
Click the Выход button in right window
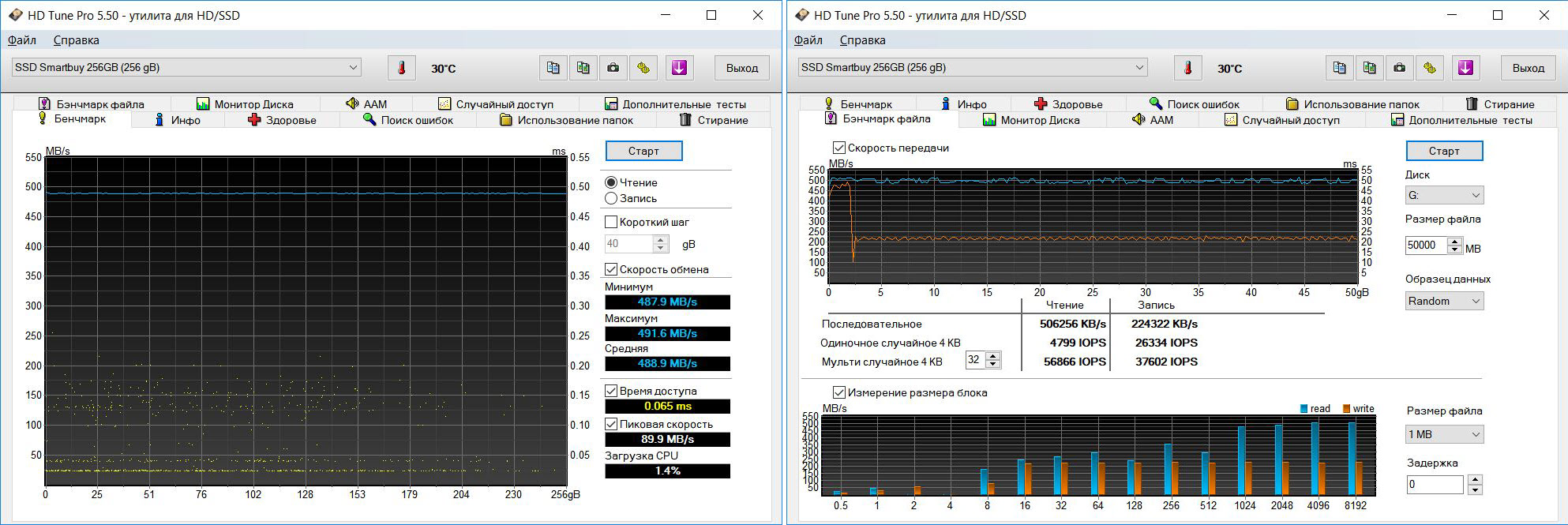pos(1528,68)
